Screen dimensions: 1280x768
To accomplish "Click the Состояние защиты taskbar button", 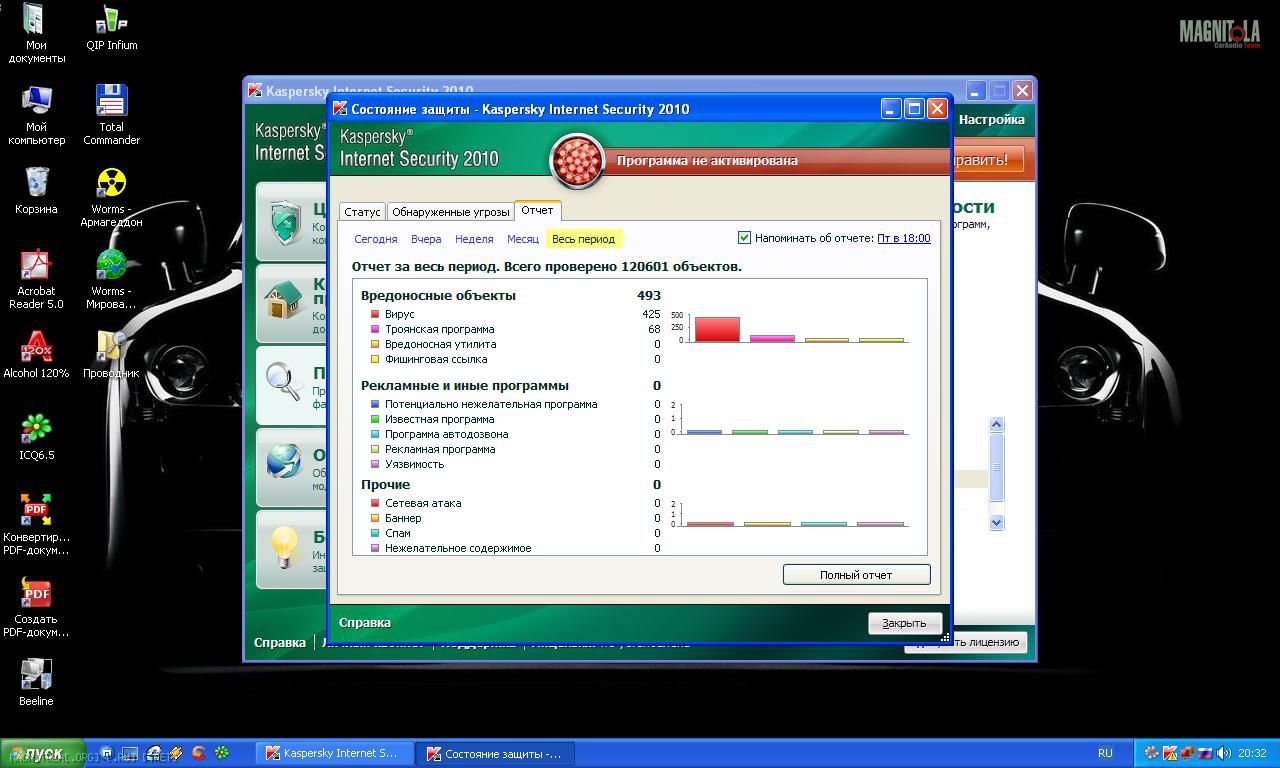I will 495,753.
